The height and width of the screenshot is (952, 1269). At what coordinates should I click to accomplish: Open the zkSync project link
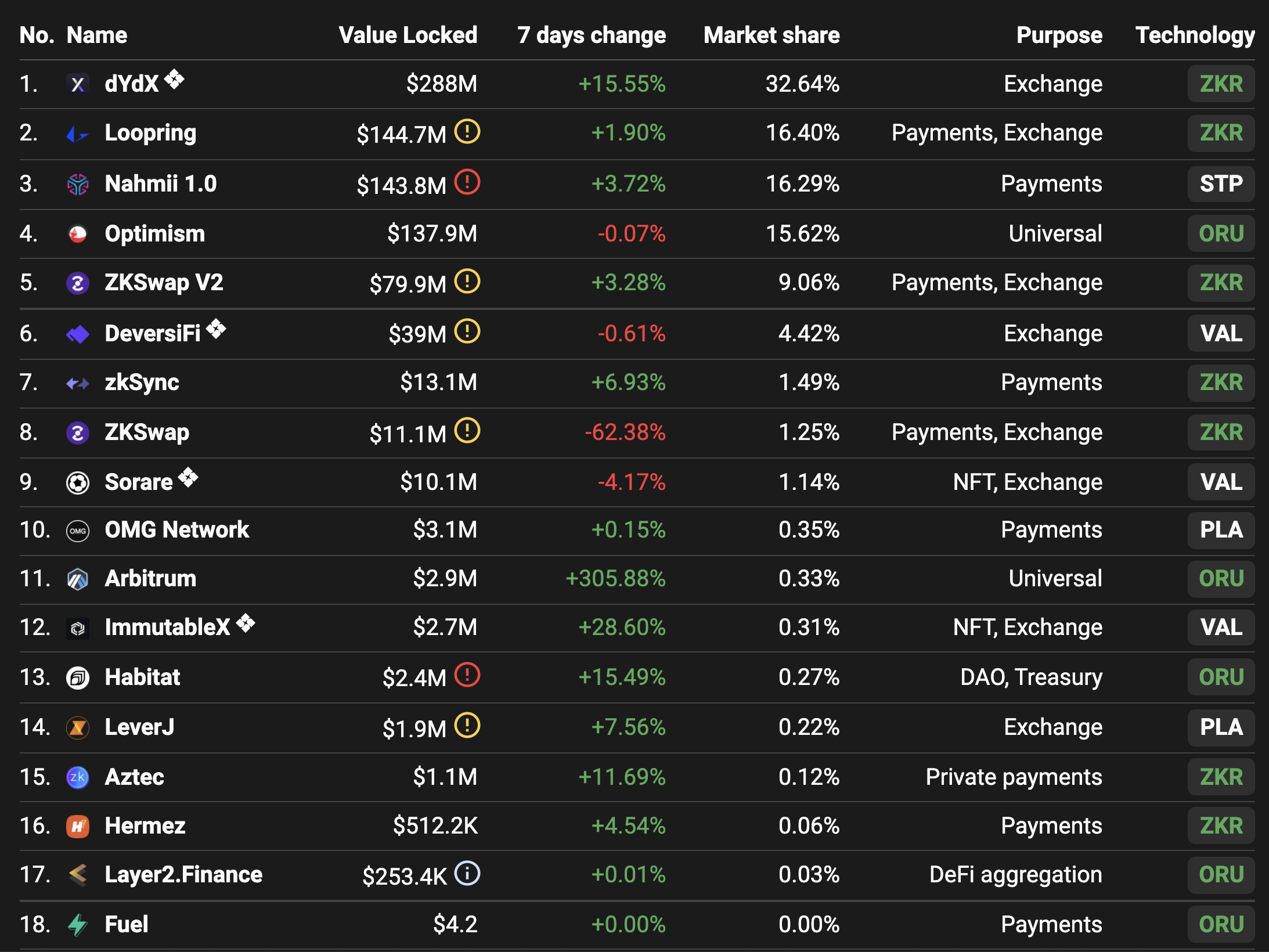142,383
